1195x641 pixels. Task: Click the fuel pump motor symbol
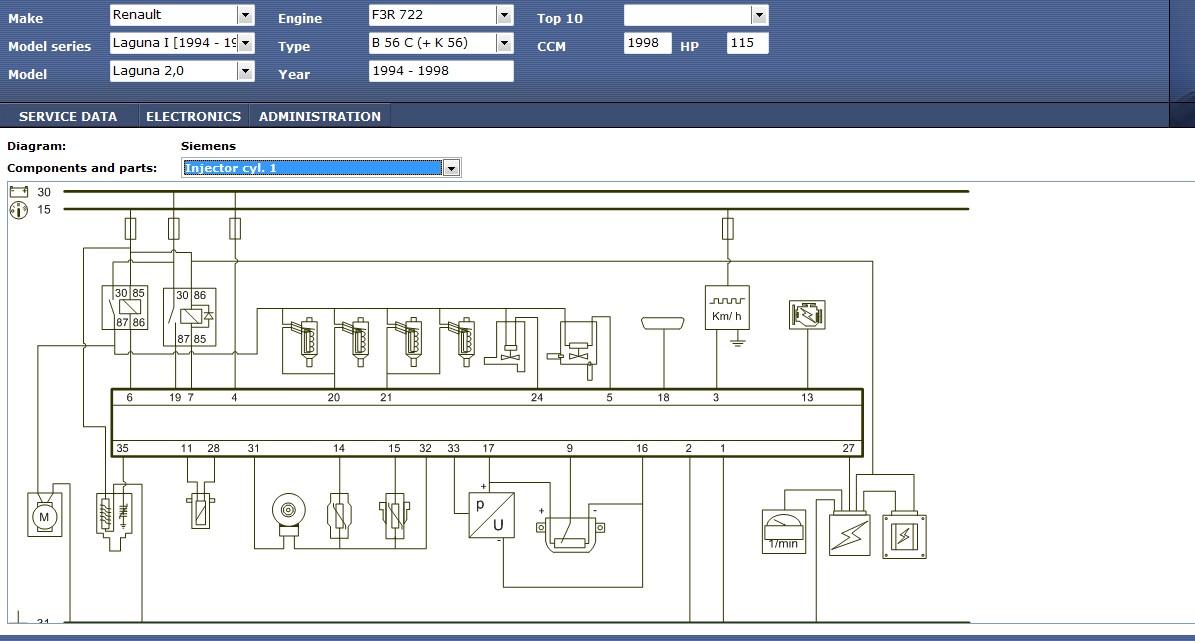[x=44, y=516]
